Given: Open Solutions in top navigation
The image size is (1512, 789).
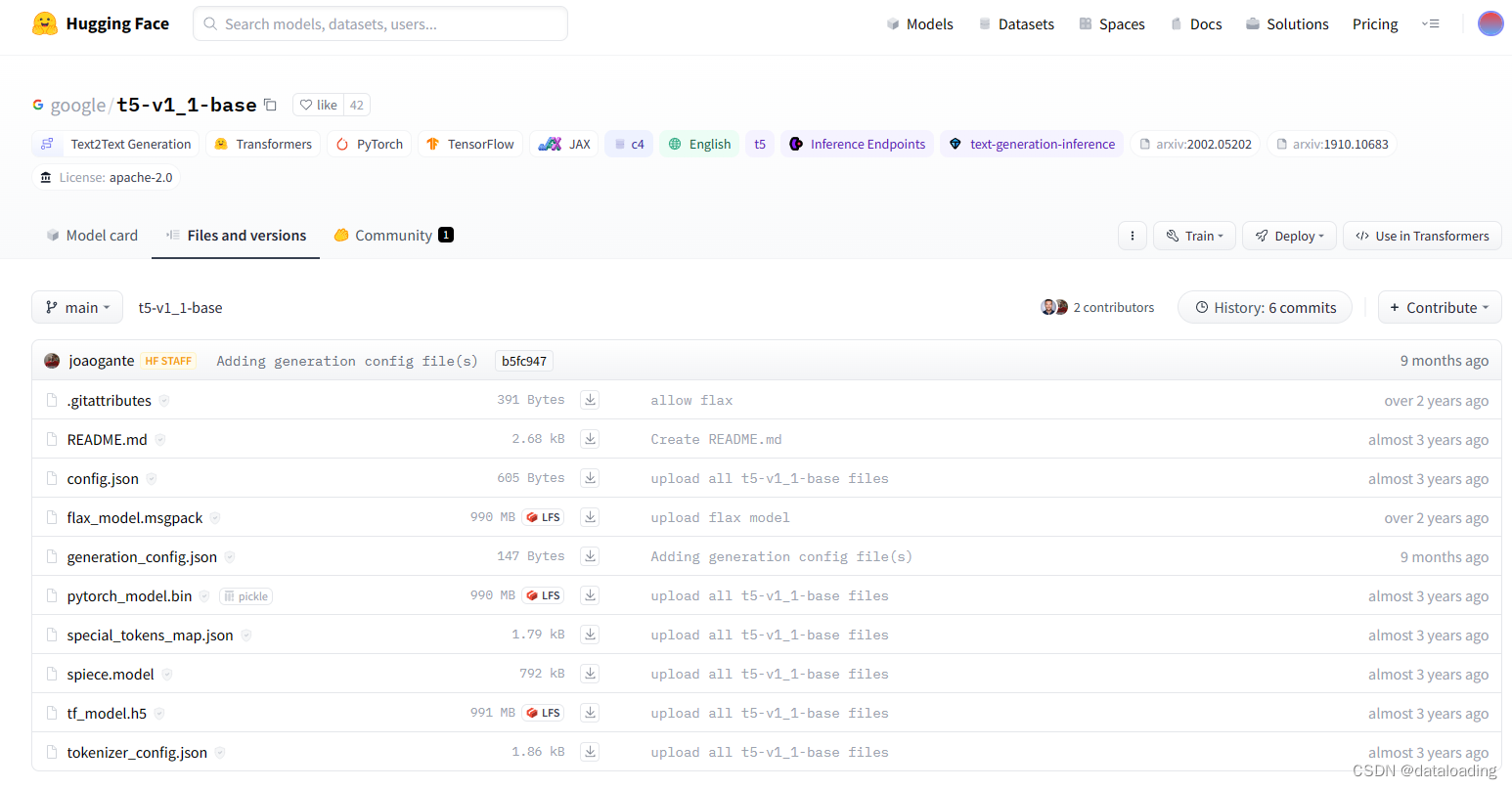Looking at the screenshot, I should (x=1287, y=23).
